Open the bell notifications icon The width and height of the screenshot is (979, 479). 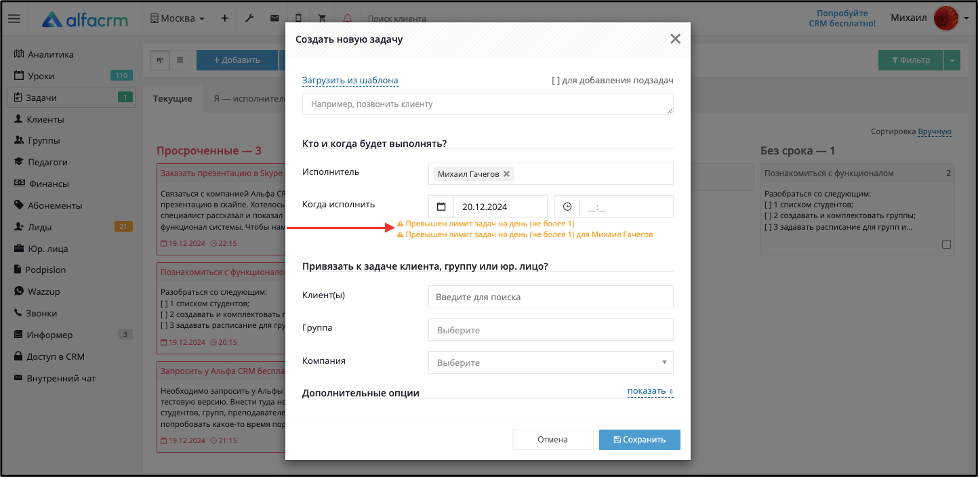click(347, 19)
